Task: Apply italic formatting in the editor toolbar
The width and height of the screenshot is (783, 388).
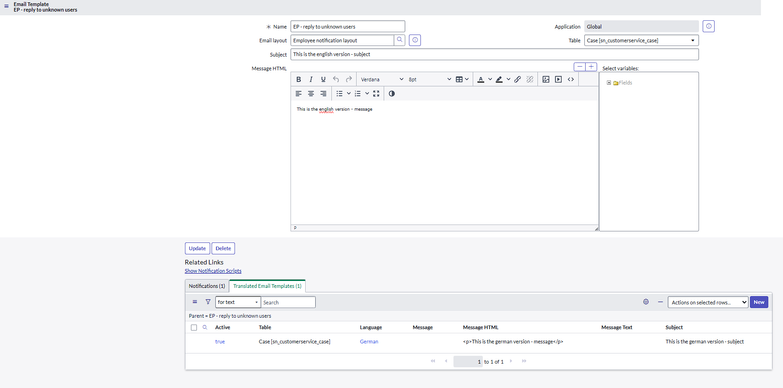Action: click(x=311, y=79)
